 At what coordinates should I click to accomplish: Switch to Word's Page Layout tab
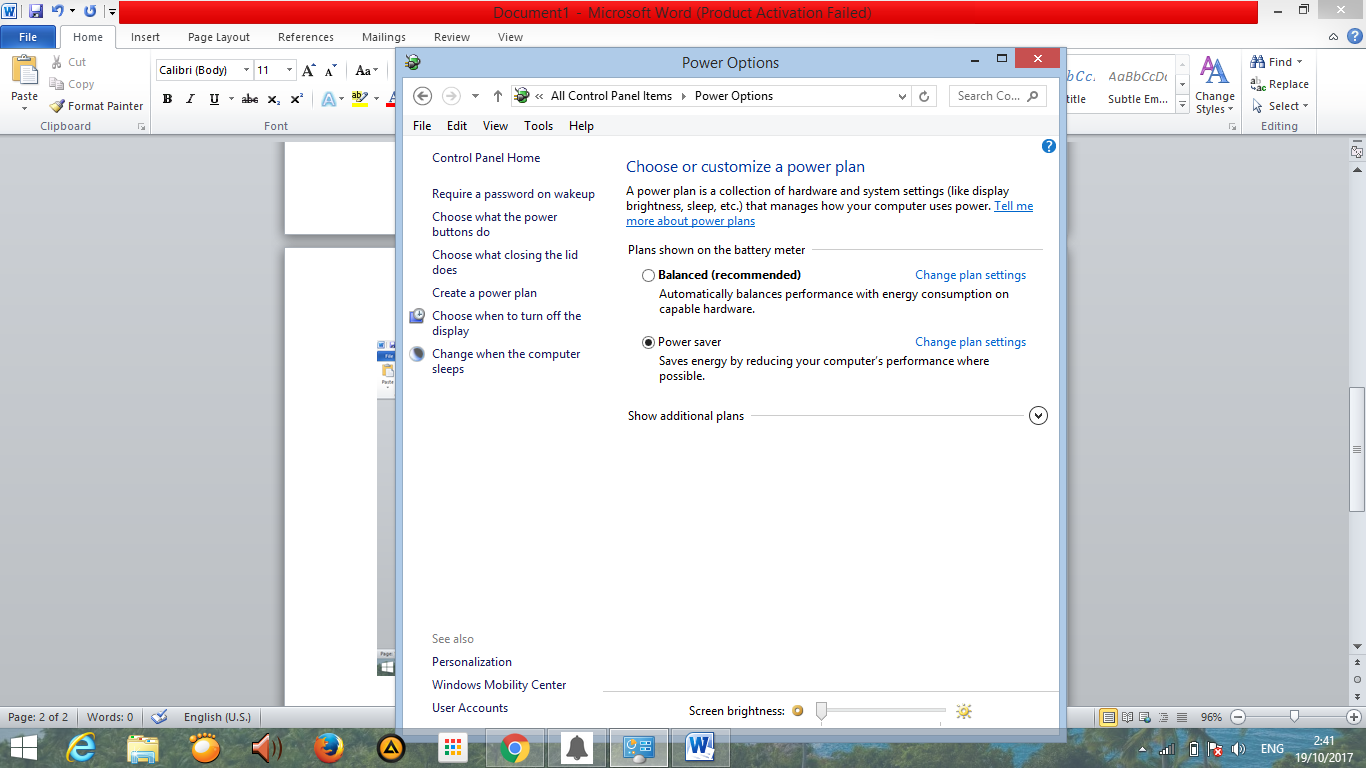click(x=219, y=37)
